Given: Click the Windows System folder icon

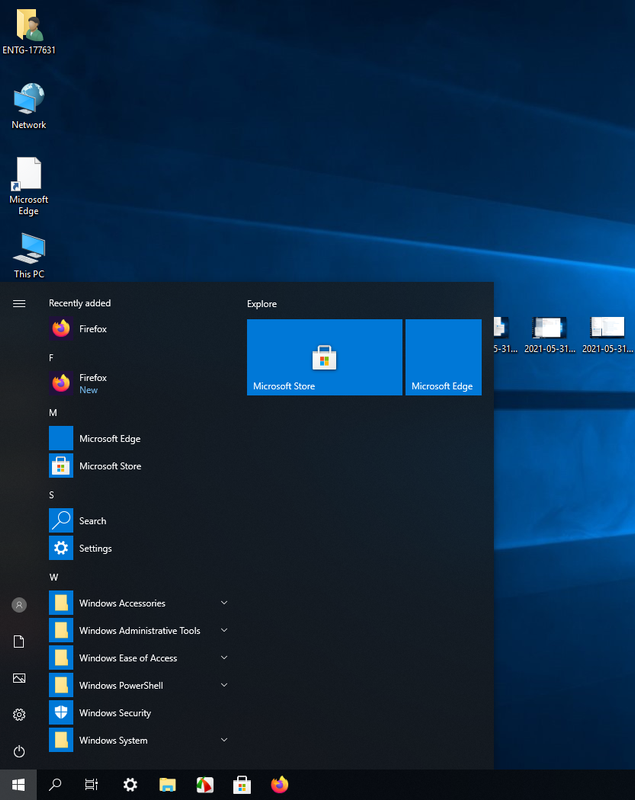Looking at the screenshot, I should pos(61,740).
